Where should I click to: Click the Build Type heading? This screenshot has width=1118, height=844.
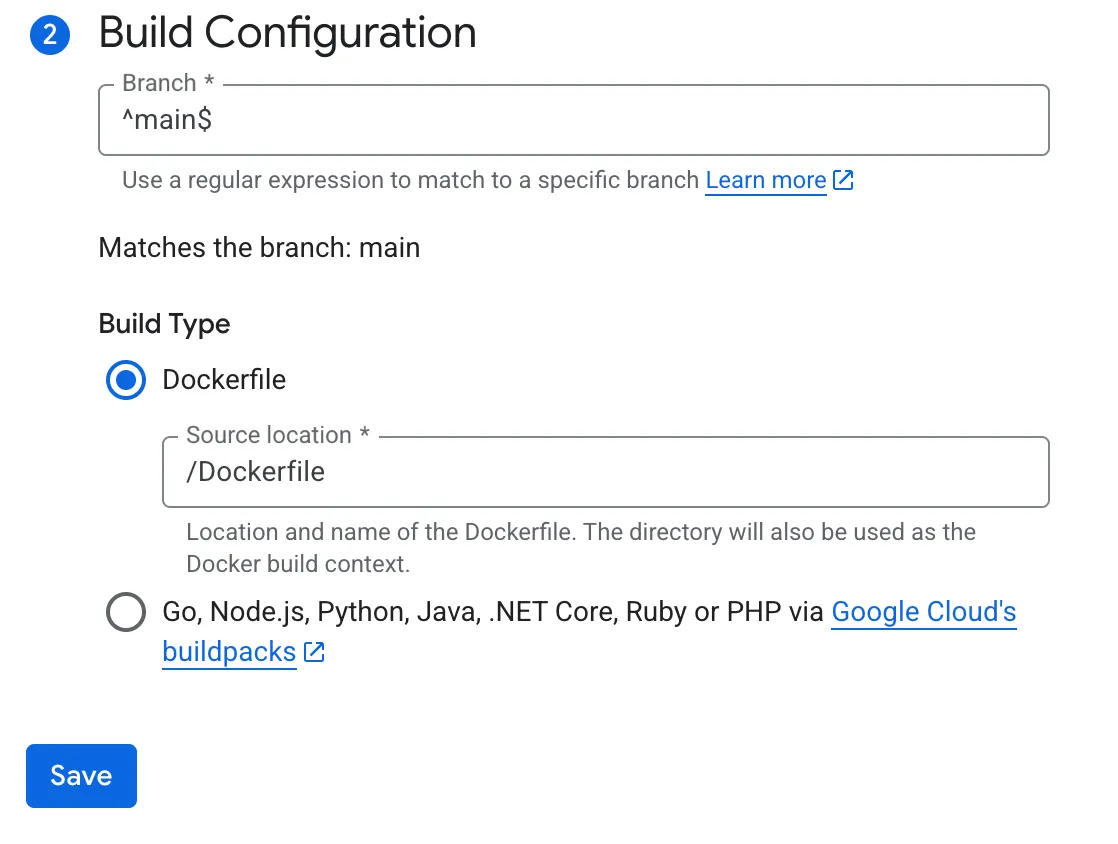tap(164, 323)
